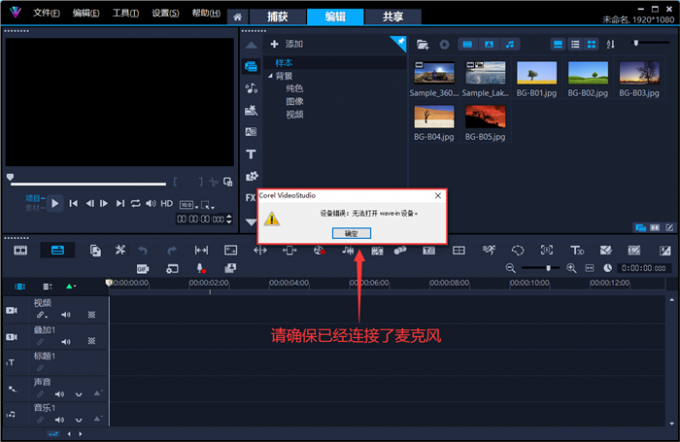
Task: Select 样本 library folder
Action: pos(284,63)
